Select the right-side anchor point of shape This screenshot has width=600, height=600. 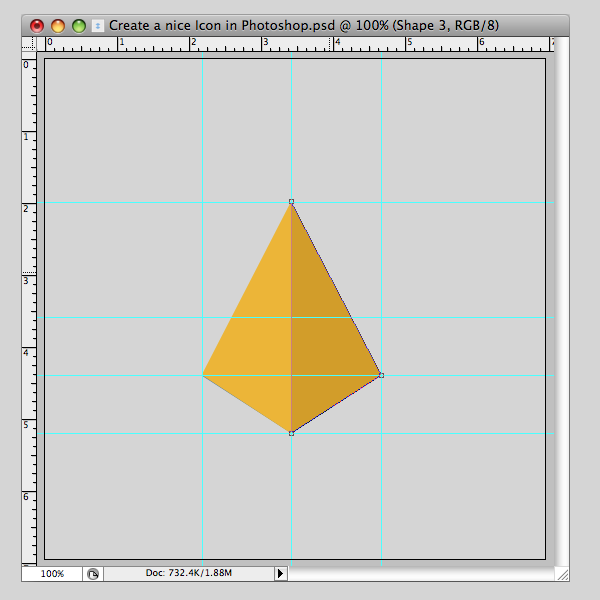pos(382,375)
